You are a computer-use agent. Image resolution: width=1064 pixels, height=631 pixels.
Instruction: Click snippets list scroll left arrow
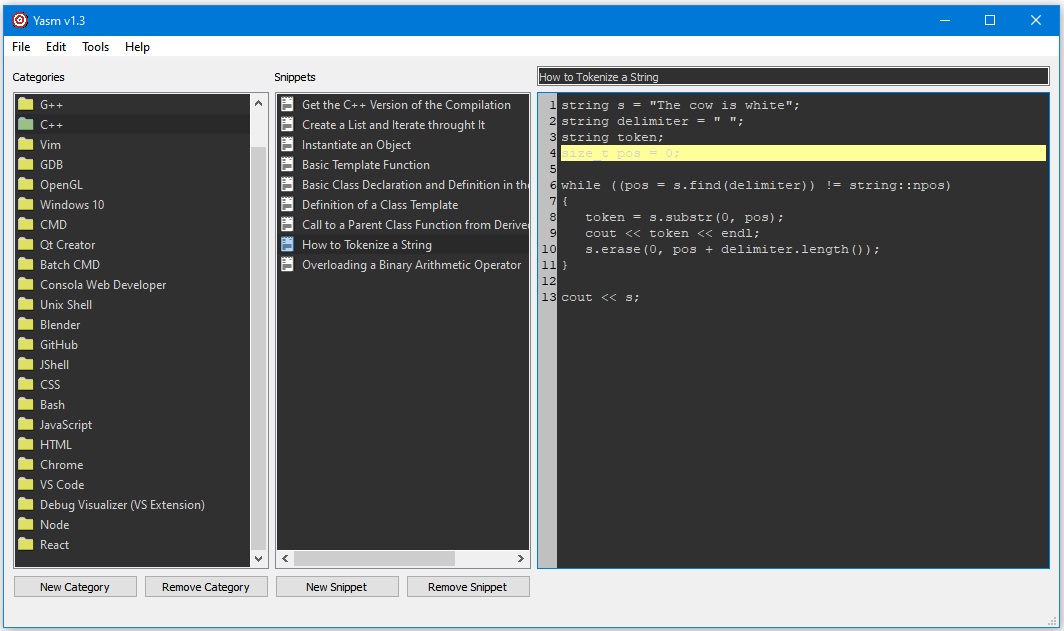tap(286, 558)
